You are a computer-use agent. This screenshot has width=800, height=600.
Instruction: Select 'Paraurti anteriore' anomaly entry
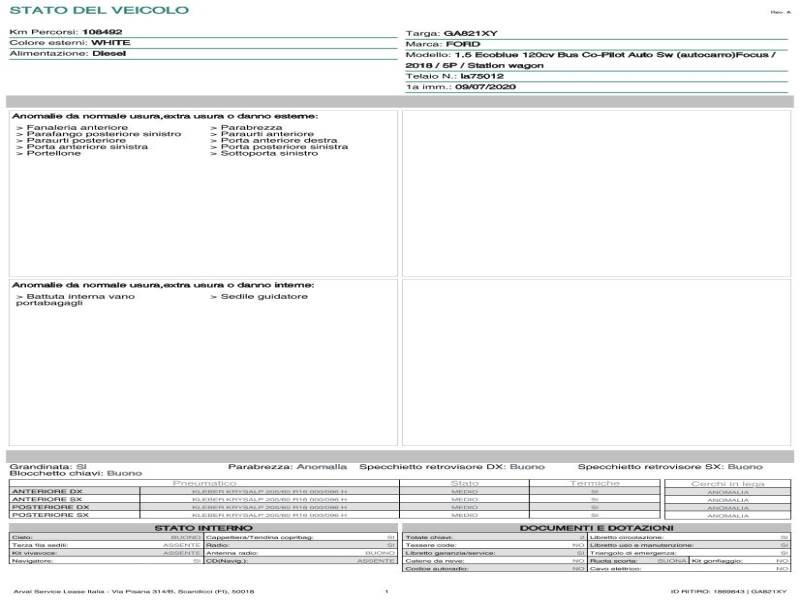click(x=267, y=134)
